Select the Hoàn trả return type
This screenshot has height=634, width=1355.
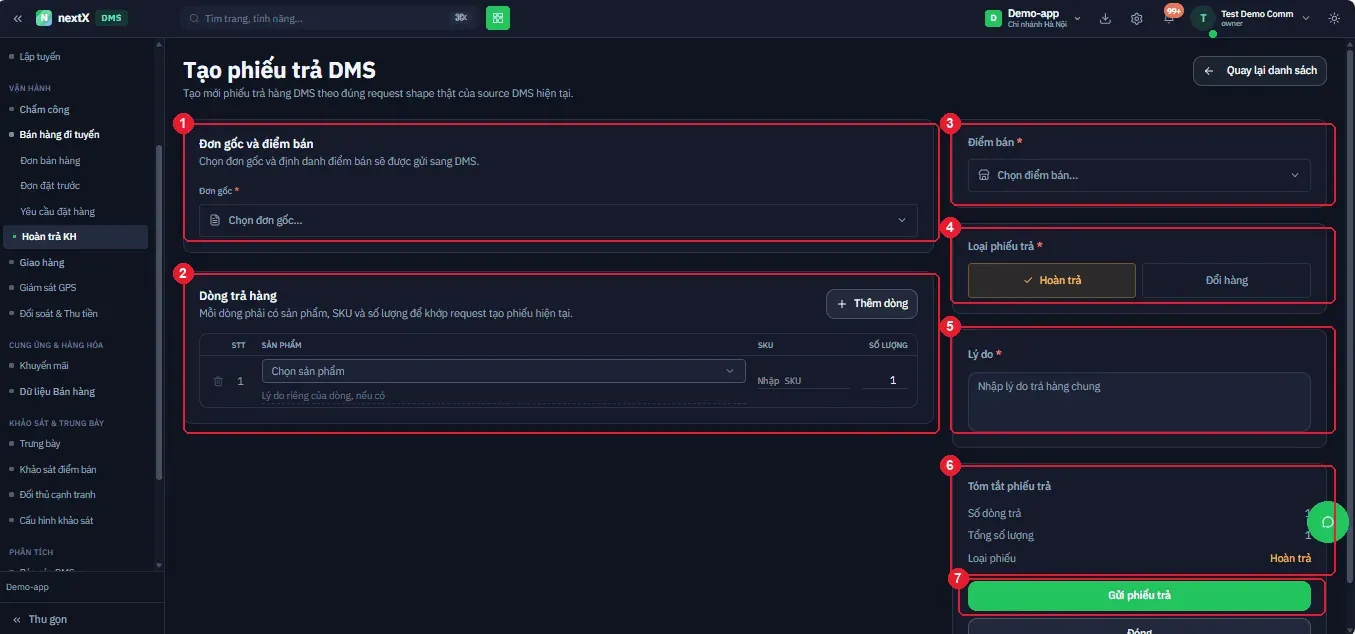[x=1051, y=281]
